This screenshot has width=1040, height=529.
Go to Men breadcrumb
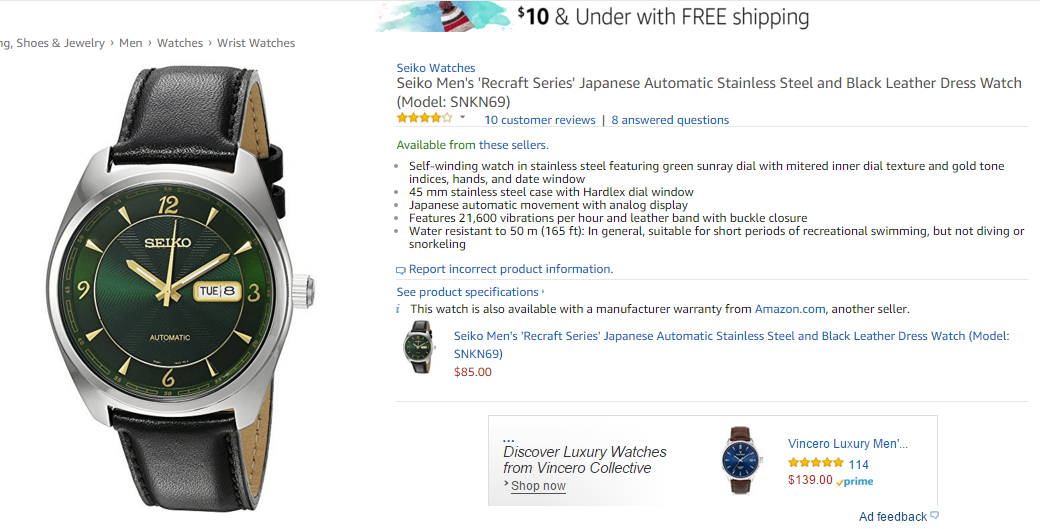point(131,43)
